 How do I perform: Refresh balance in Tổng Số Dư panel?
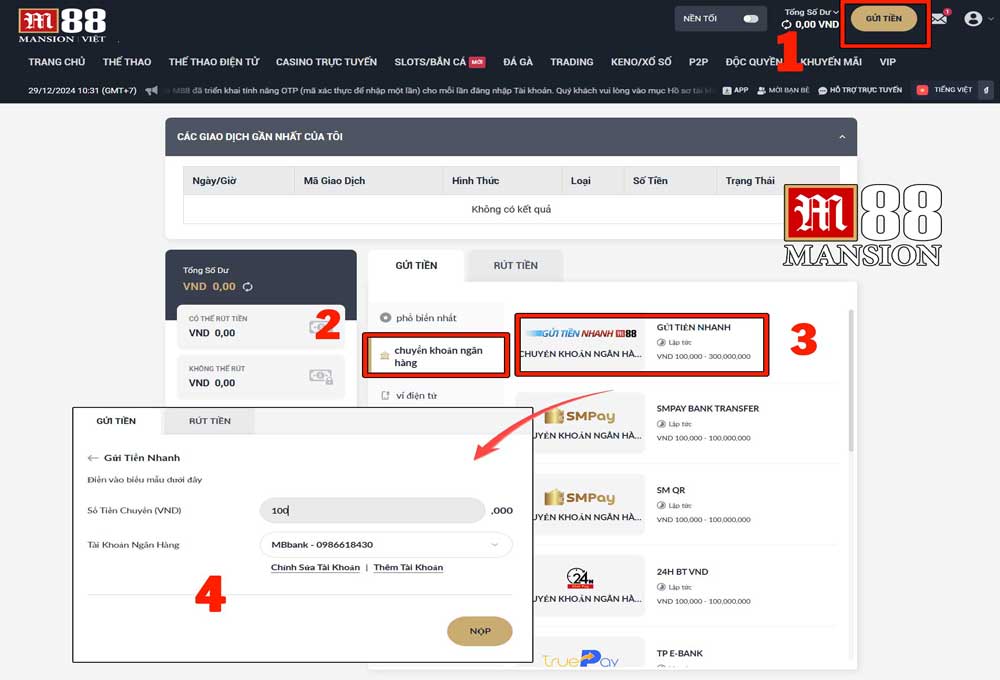(x=247, y=287)
